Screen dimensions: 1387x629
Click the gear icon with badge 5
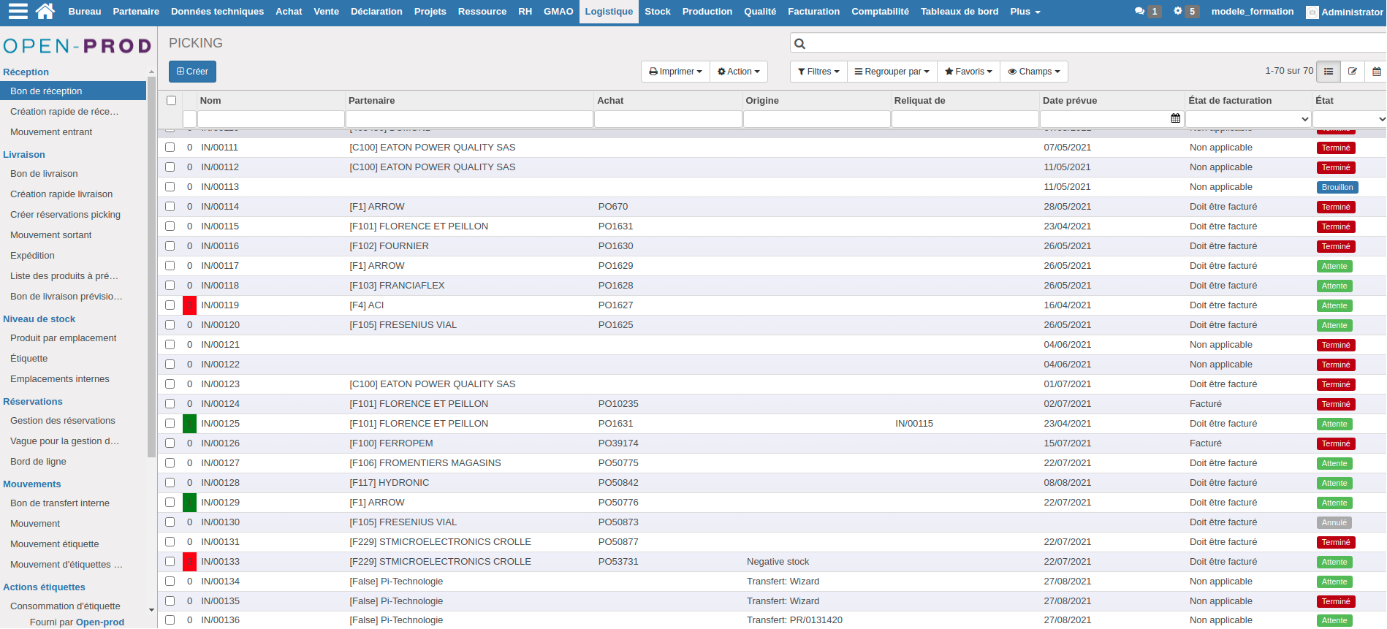coord(1178,11)
